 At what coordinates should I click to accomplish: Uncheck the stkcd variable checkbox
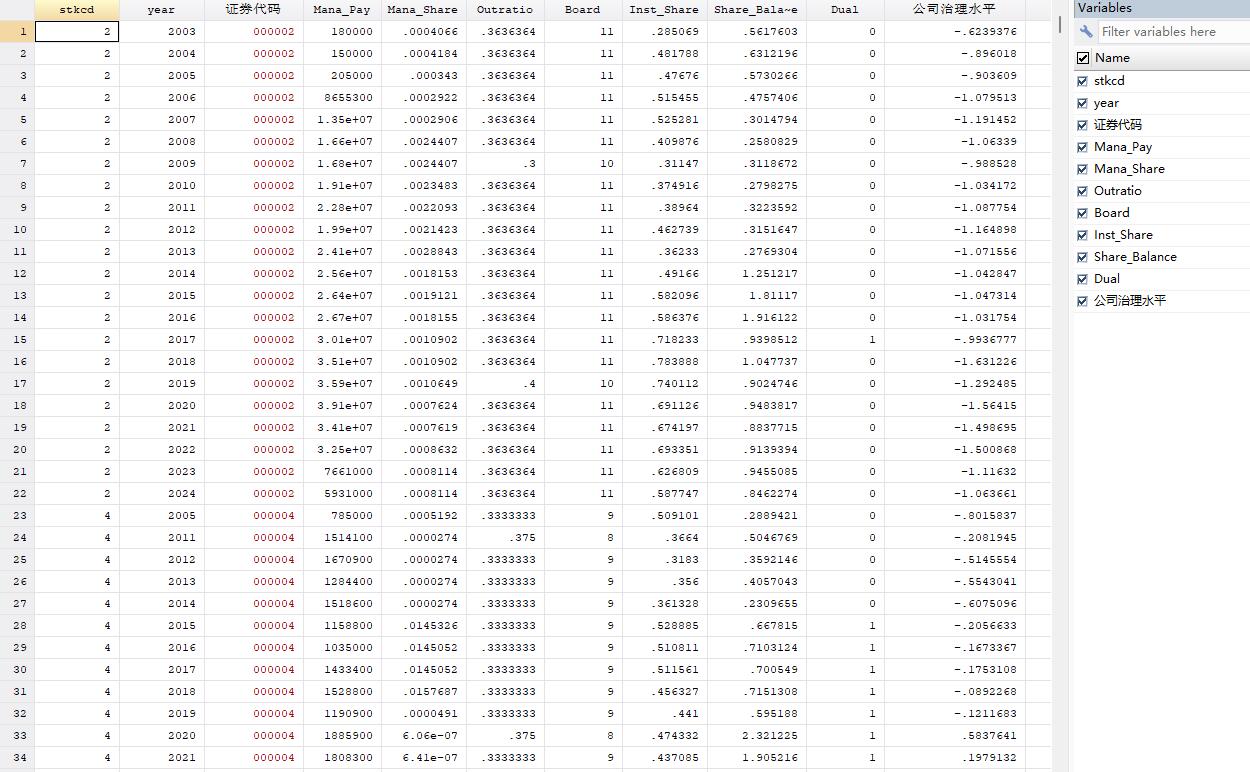[1083, 81]
